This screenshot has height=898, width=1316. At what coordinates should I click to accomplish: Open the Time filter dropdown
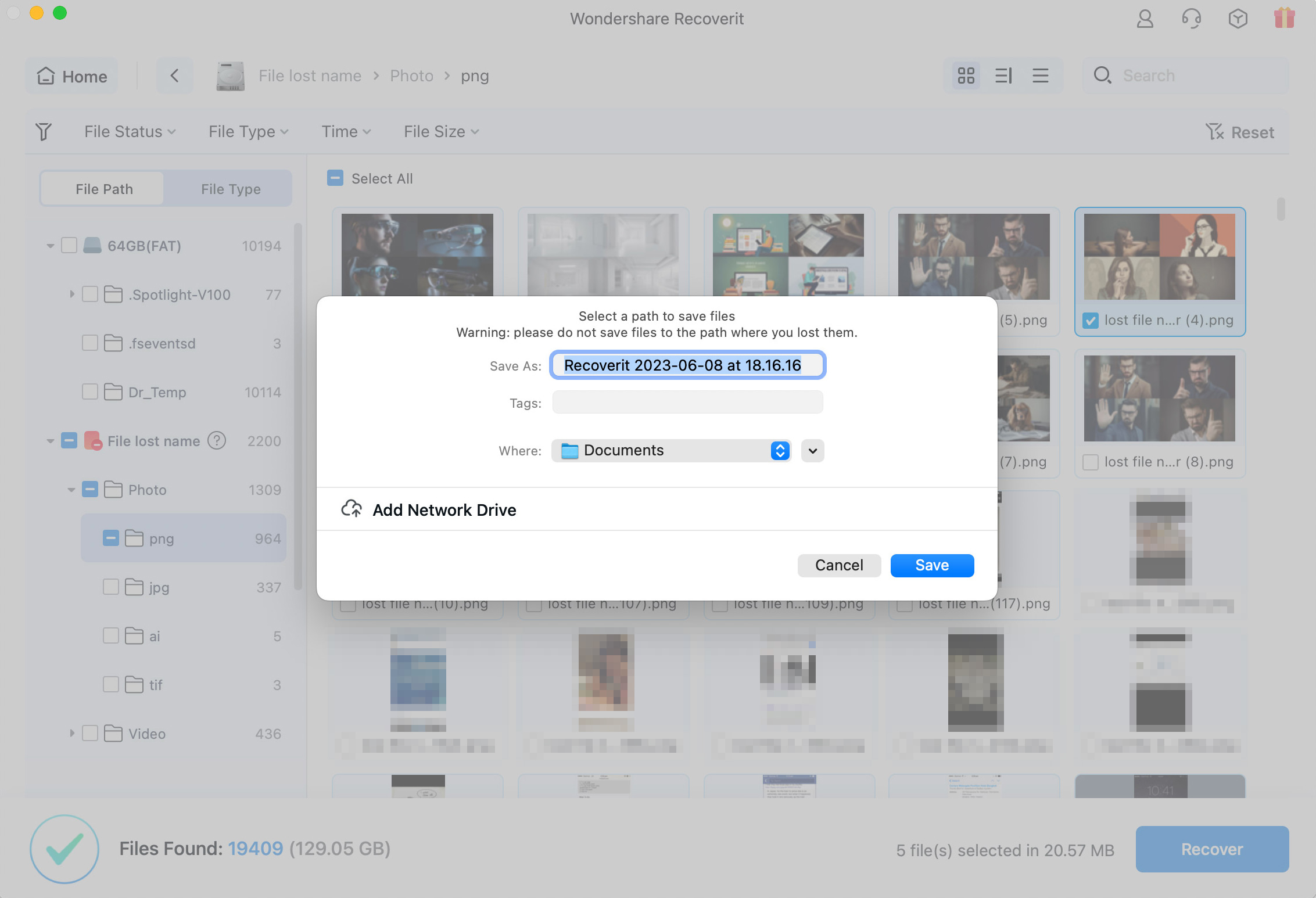pyautogui.click(x=346, y=132)
